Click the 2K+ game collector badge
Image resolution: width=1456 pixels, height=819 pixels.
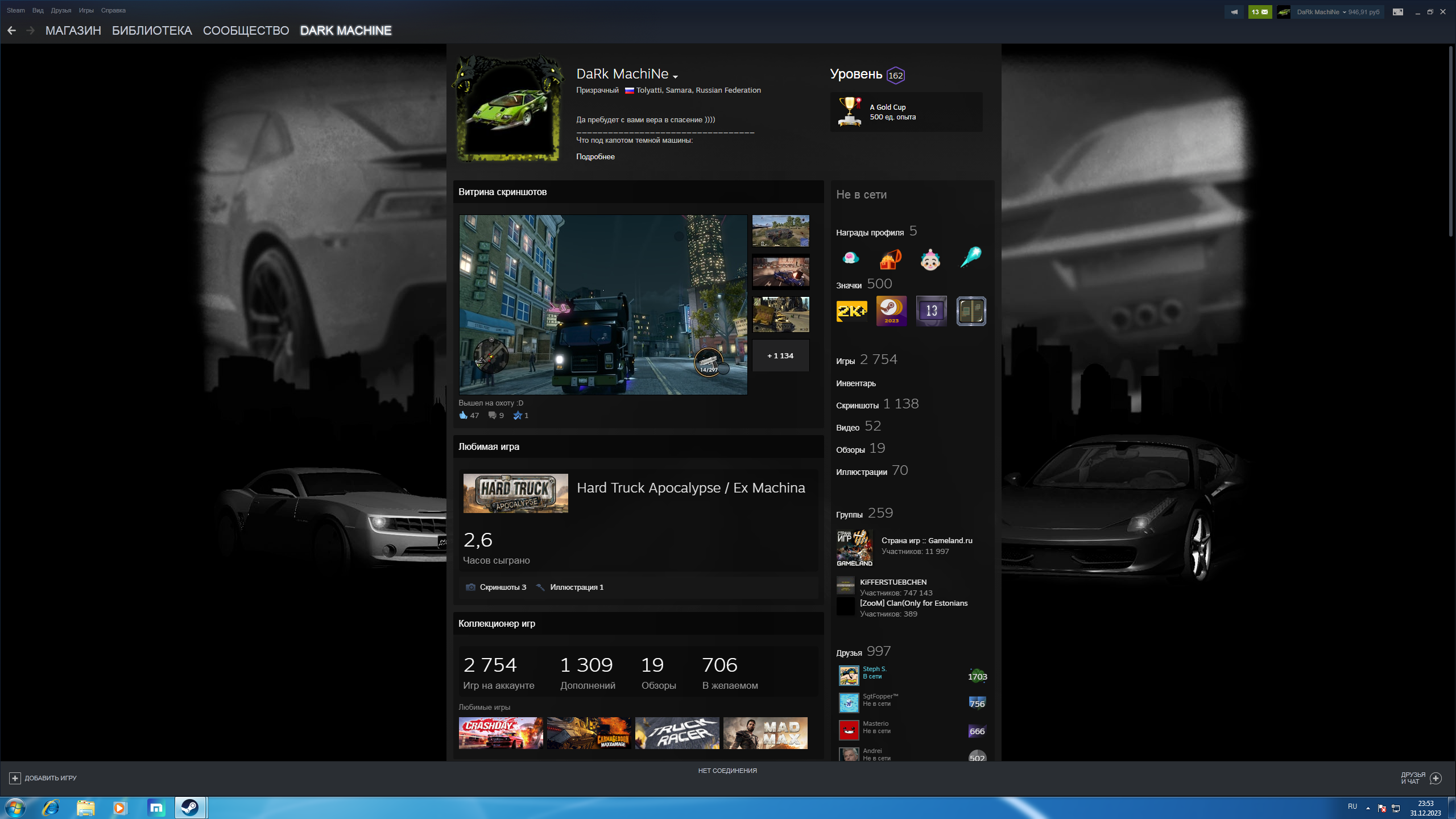851,311
